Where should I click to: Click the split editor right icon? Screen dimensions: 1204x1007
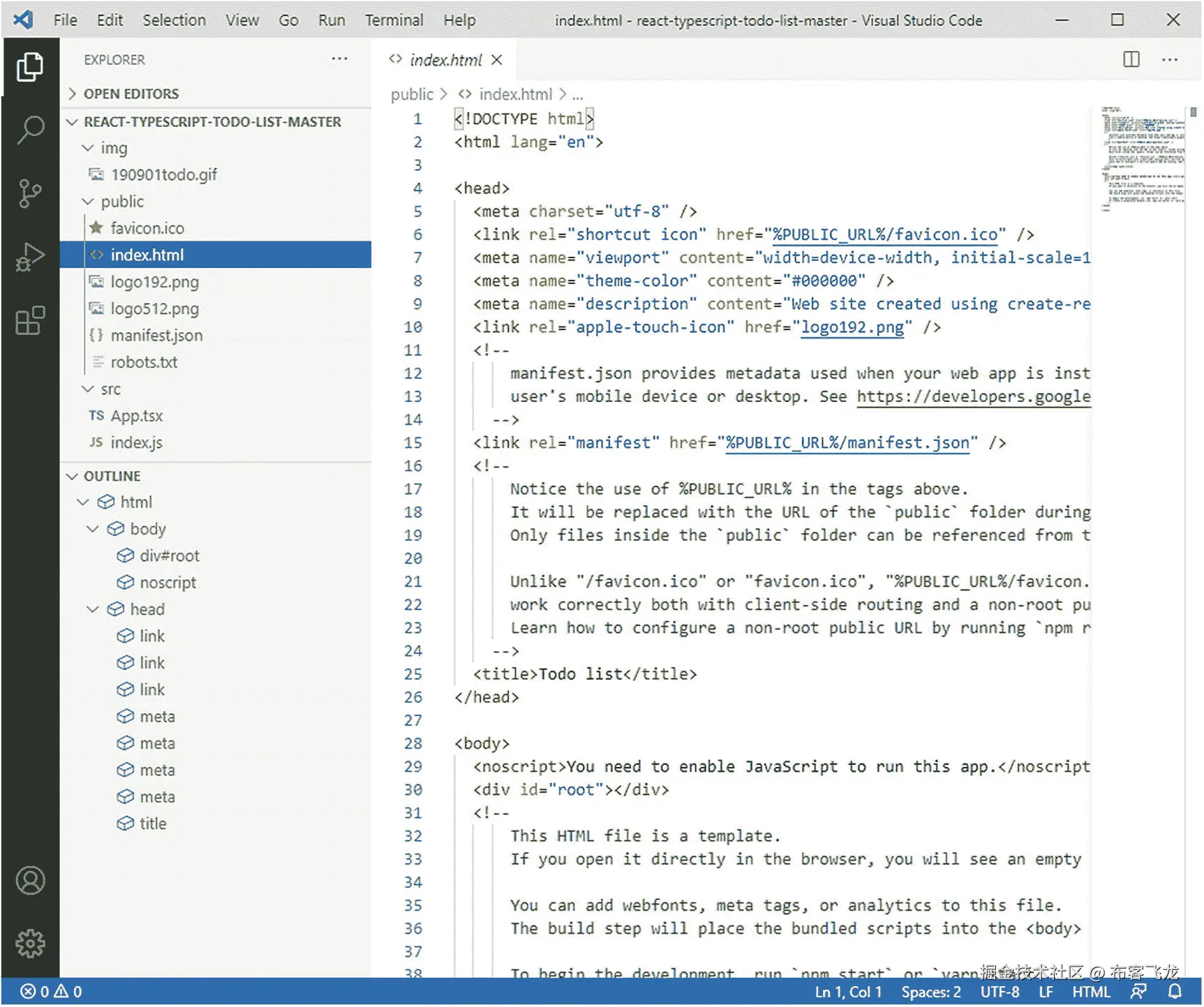1131,59
